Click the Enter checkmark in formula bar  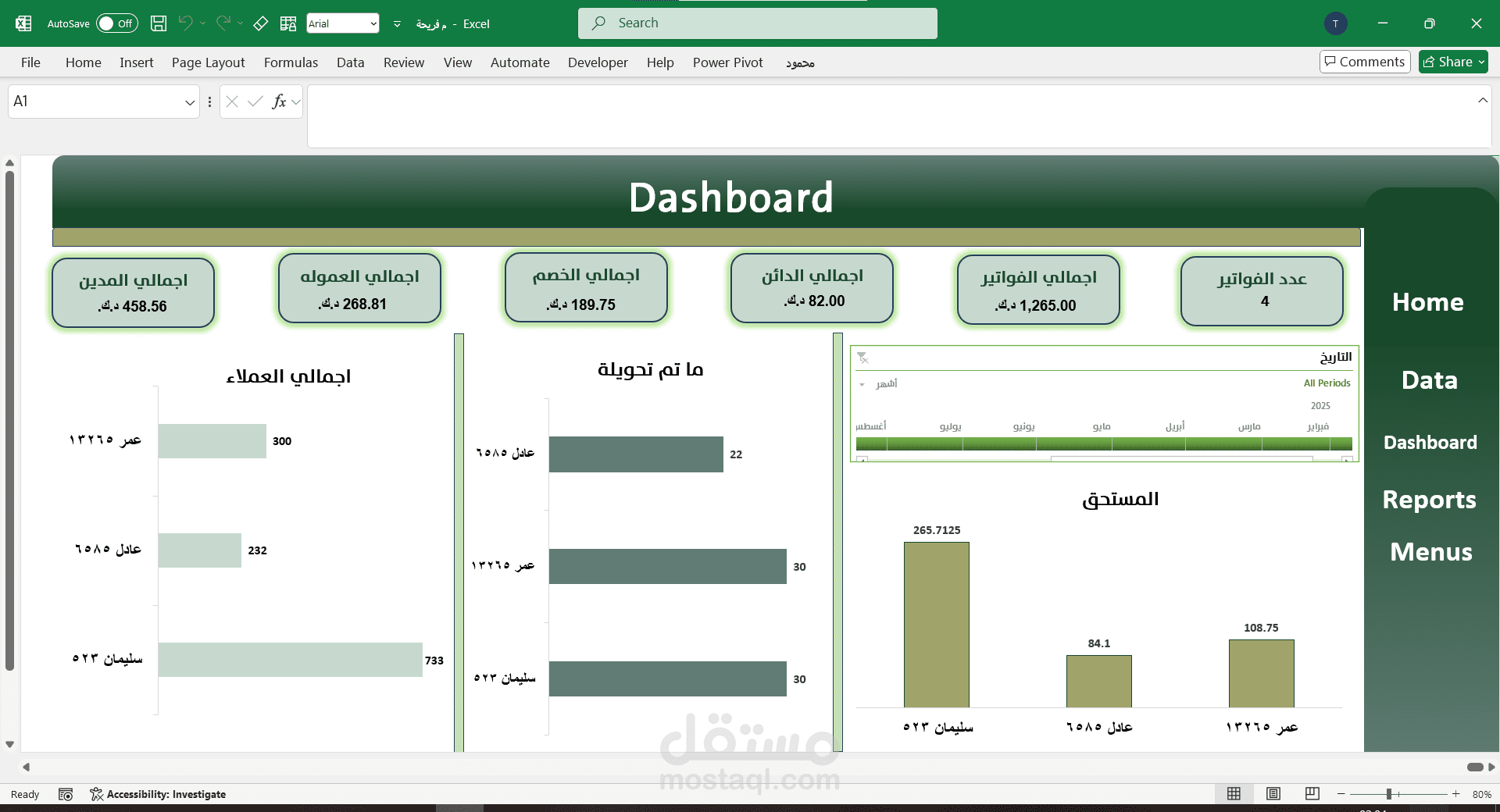coord(255,101)
